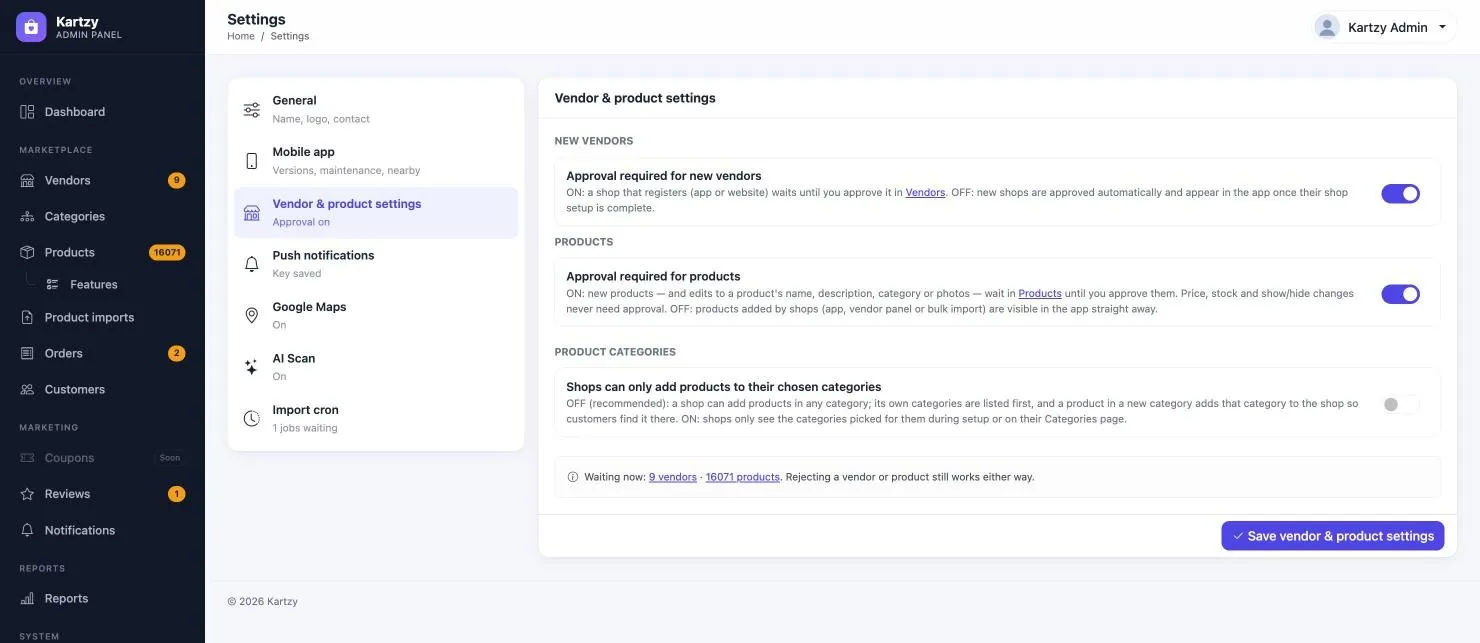1480x643 pixels.
Task: Click the Kartzy shopping bag logo
Action: click(31, 27)
